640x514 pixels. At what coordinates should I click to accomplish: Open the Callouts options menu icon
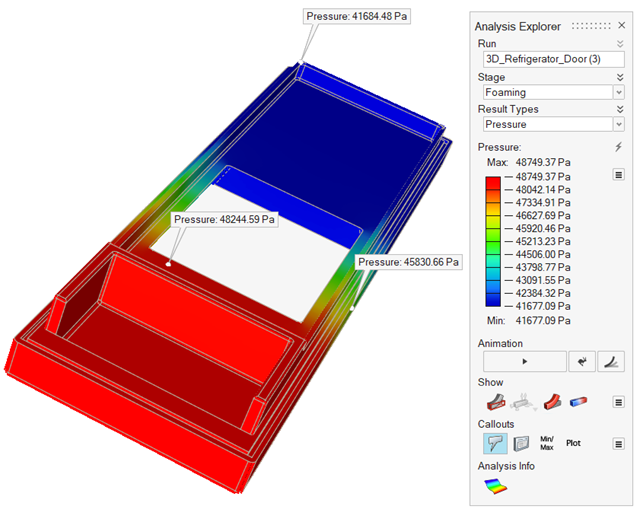[618, 444]
